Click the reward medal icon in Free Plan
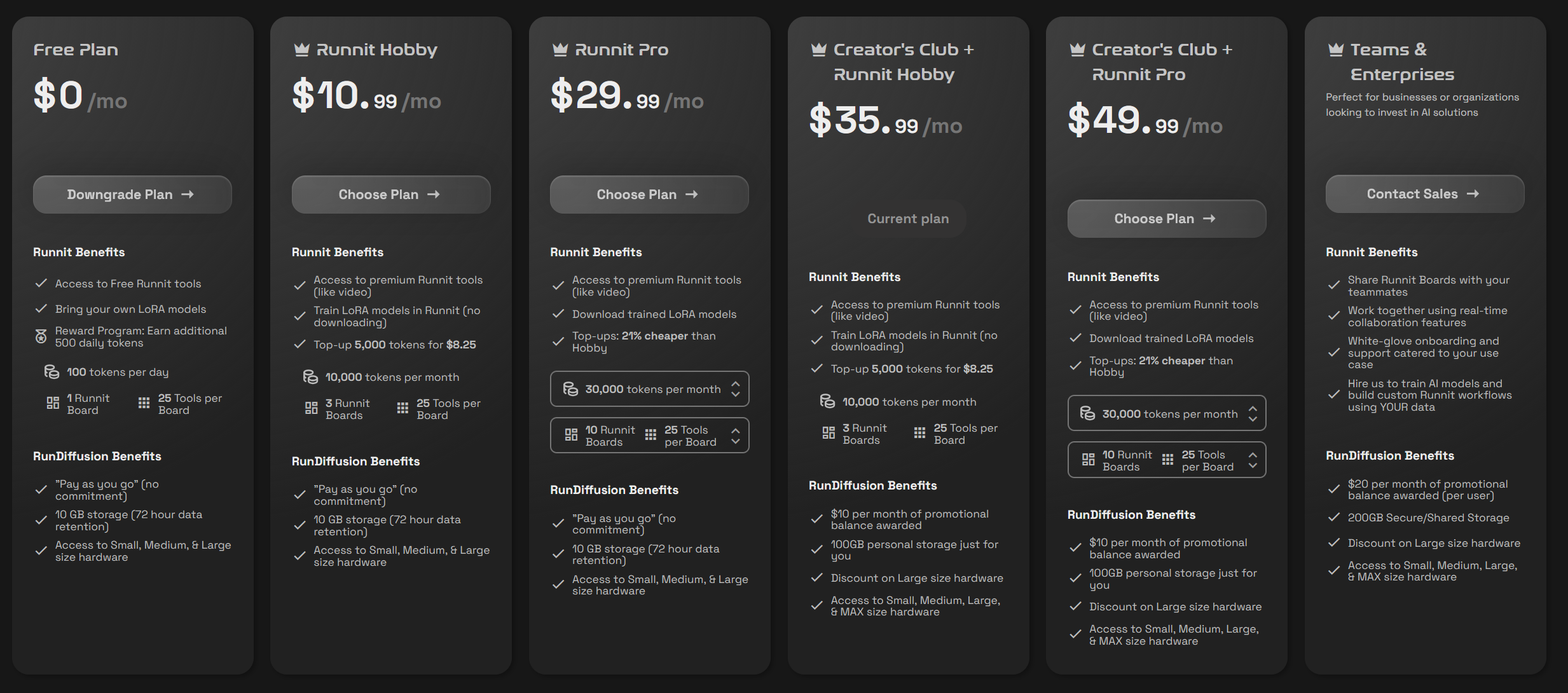This screenshot has width=1568, height=693. pos(41,336)
